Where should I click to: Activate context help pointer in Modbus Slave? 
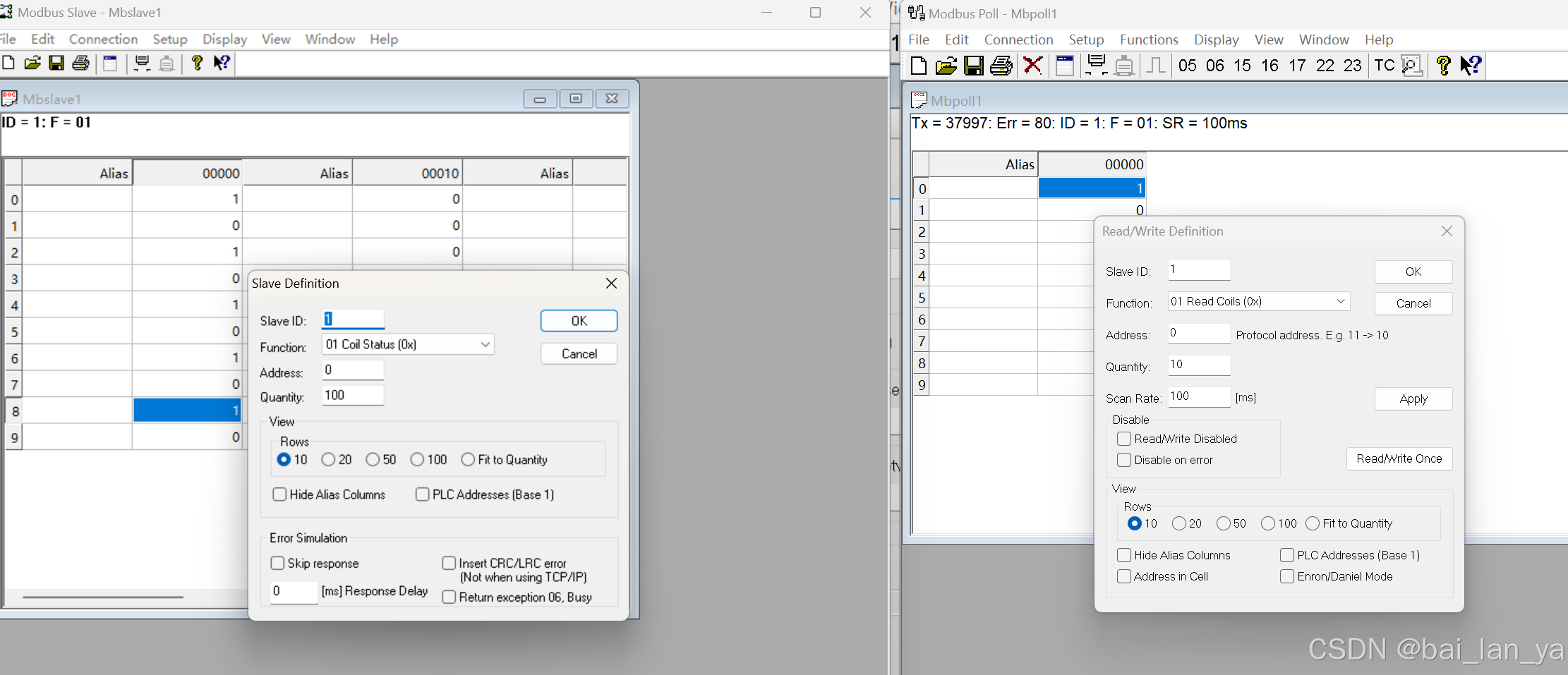click(222, 63)
